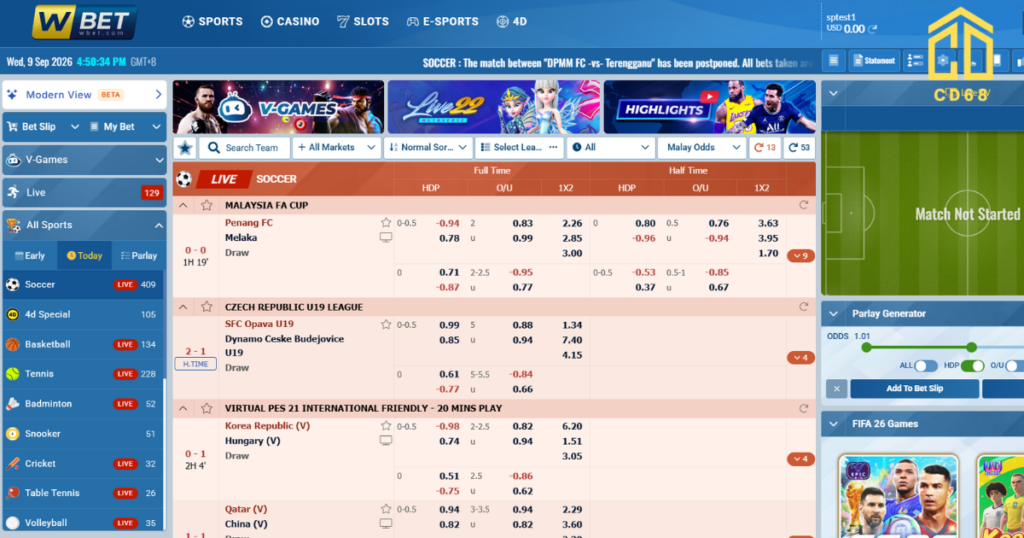The height and width of the screenshot is (538, 1024).
Task: Refresh the USD balance
Action: (872, 29)
